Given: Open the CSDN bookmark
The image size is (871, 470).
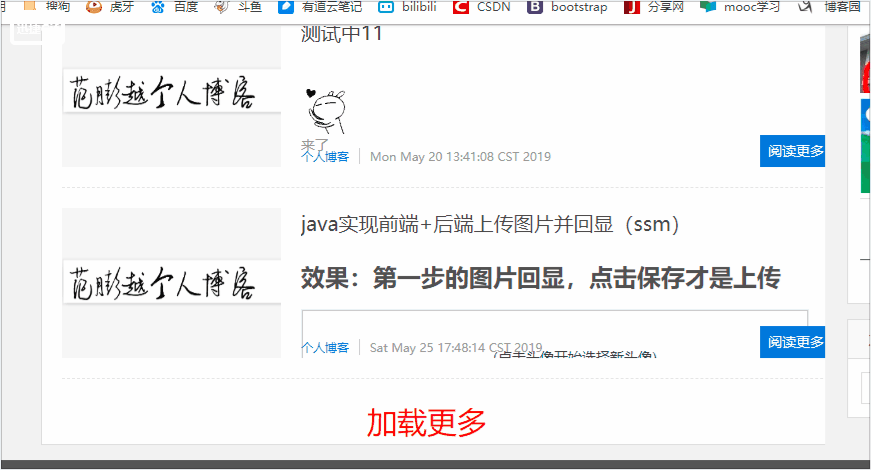Looking at the screenshot, I should point(482,7).
